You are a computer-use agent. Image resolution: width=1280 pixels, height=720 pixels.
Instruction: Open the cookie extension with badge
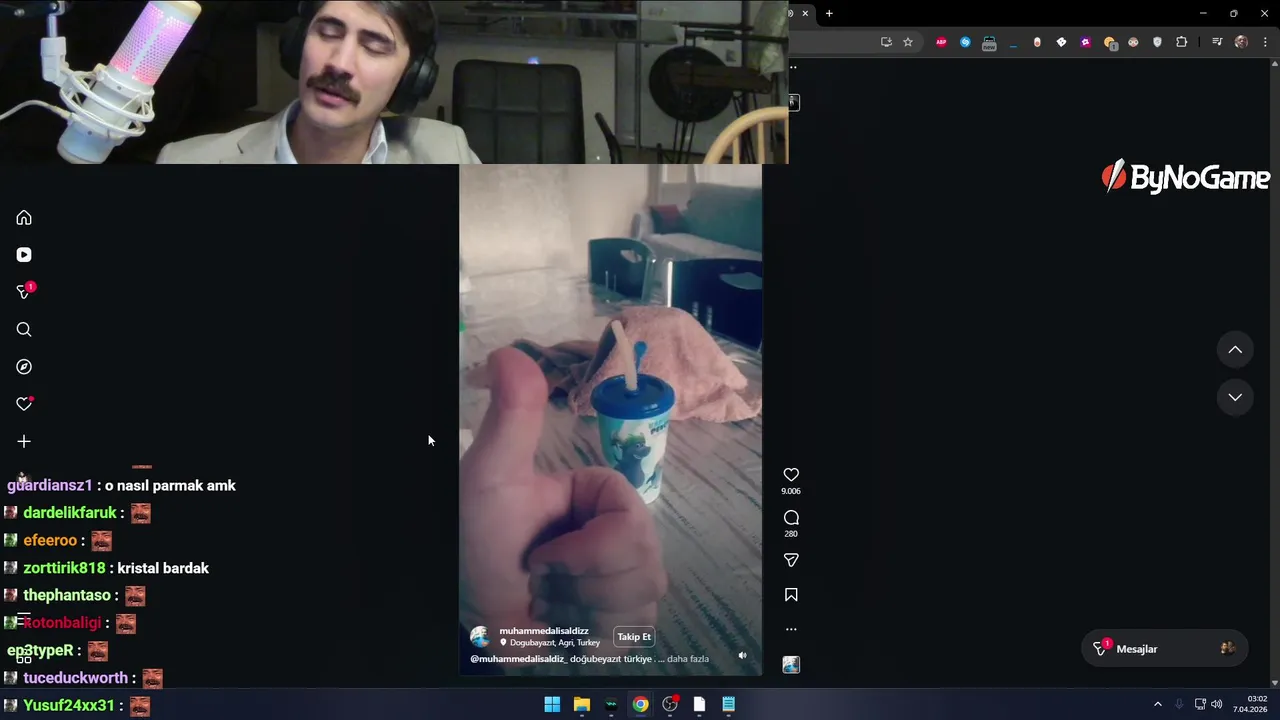coord(1109,43)
